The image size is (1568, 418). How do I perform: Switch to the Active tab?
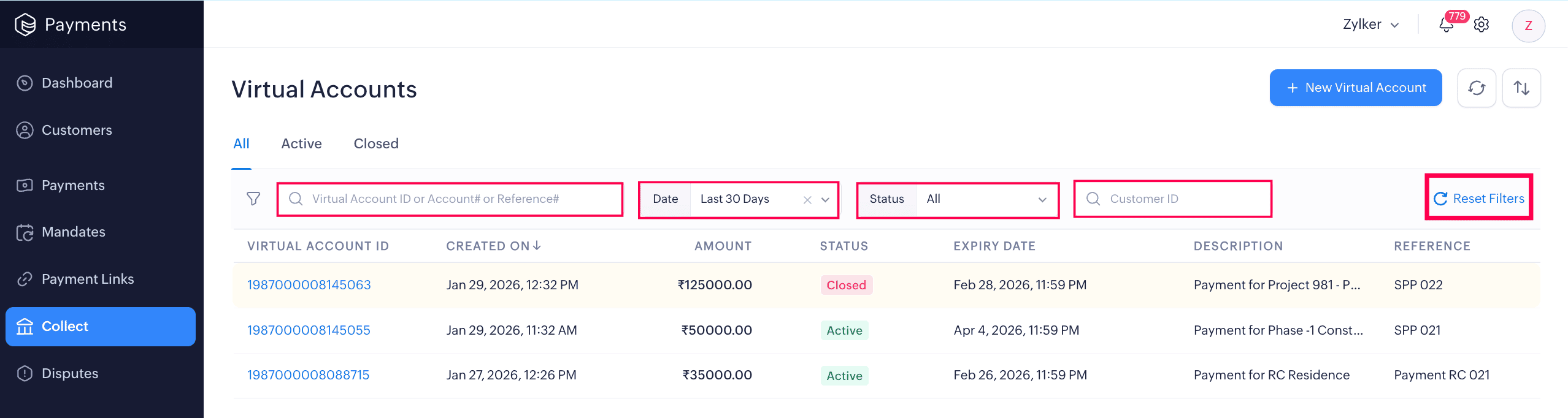[x=301, y=143]
